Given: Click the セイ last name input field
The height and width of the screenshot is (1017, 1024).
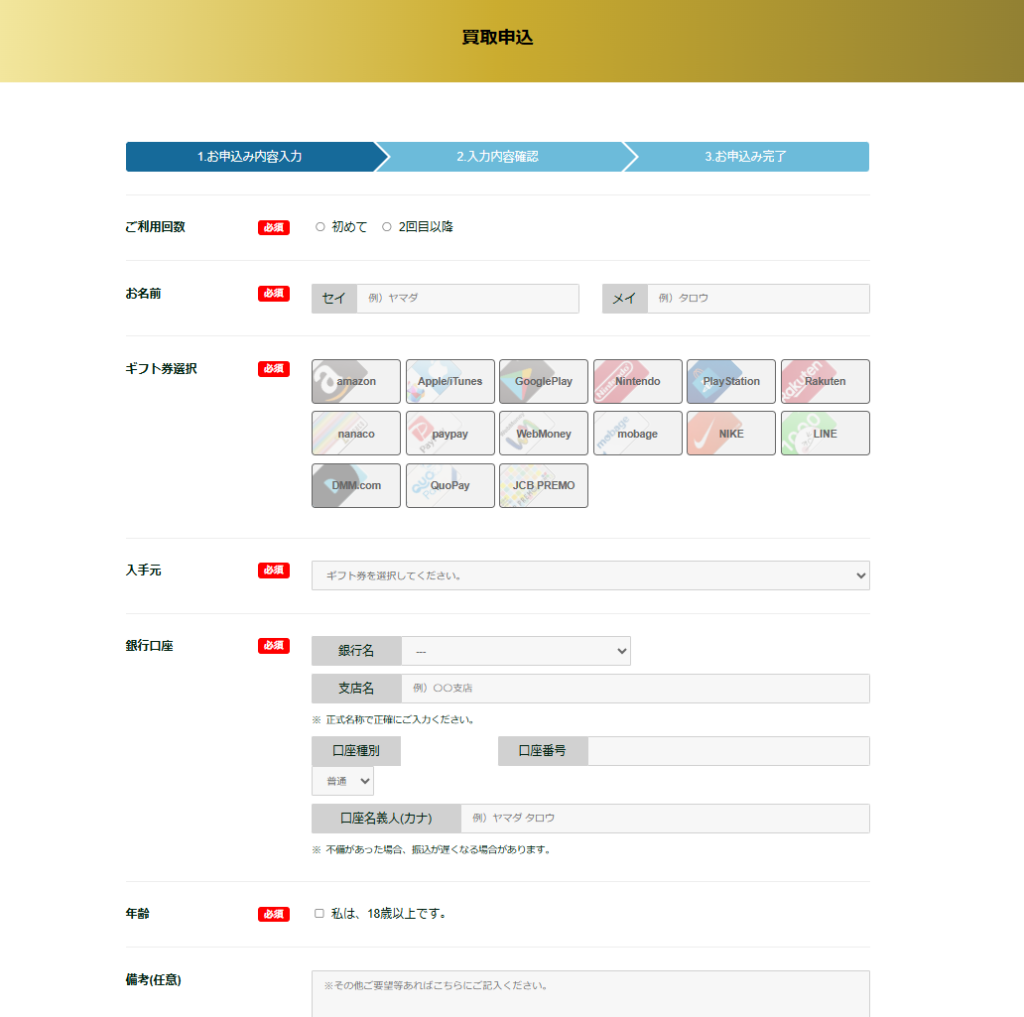Looking at the screenshot, I should pos(468,299).
